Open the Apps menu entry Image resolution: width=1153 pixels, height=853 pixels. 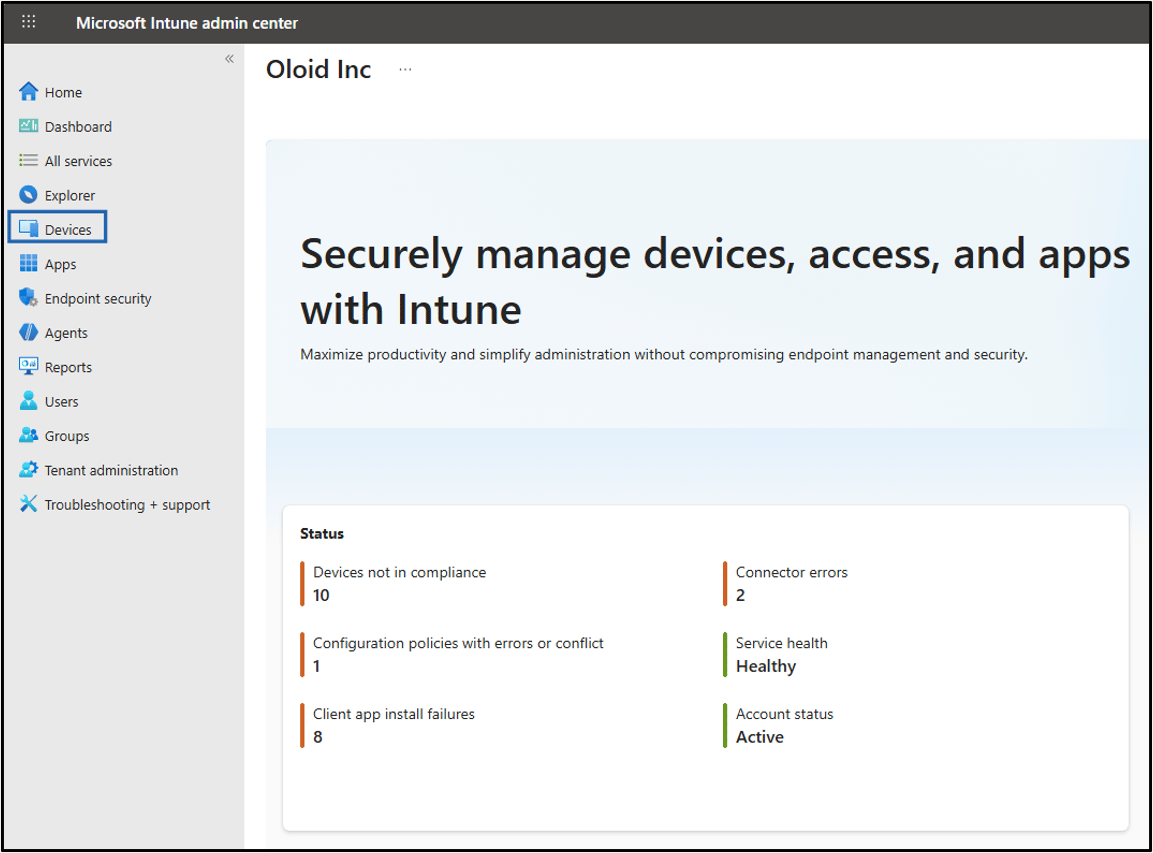60,265
